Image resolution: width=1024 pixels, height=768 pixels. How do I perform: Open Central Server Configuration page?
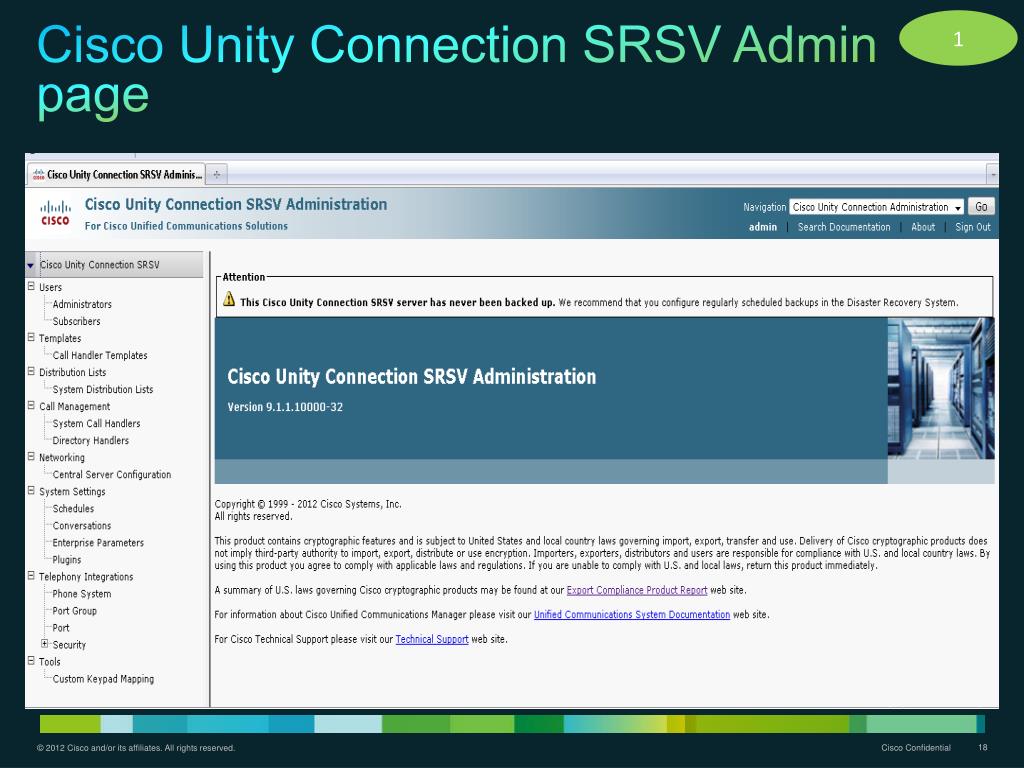(x=112, y=475)
